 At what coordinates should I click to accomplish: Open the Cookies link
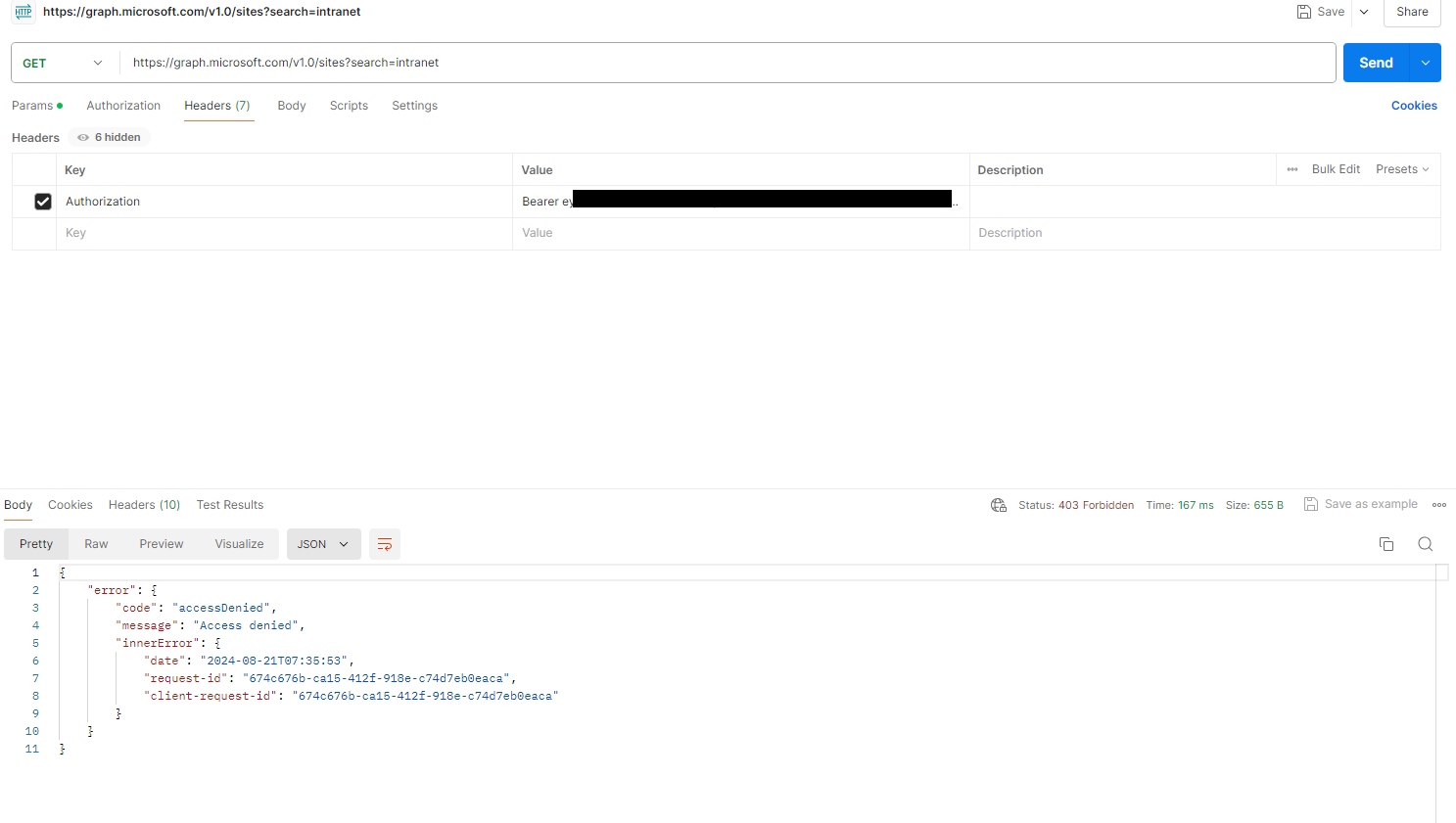(1414, 105)
